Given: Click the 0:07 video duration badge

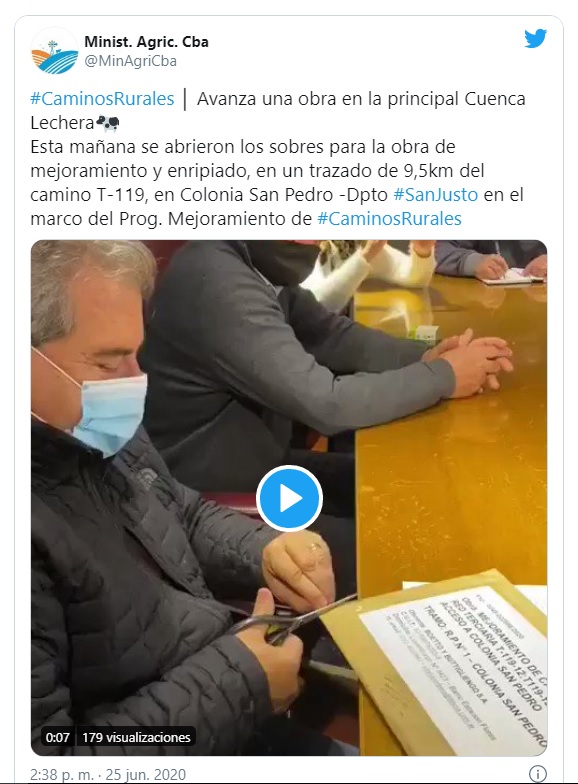Looking at the screenshot, I should (x=58, y=737).
